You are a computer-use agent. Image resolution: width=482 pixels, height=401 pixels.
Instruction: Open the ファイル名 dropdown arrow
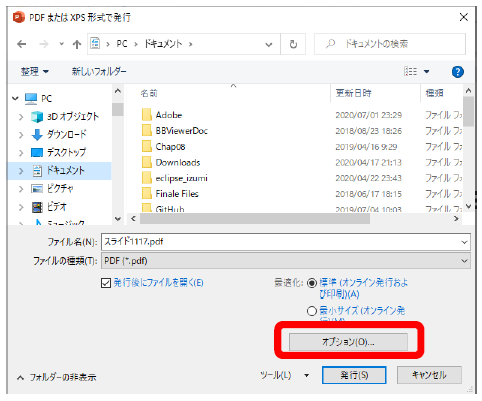click(465, 242)
